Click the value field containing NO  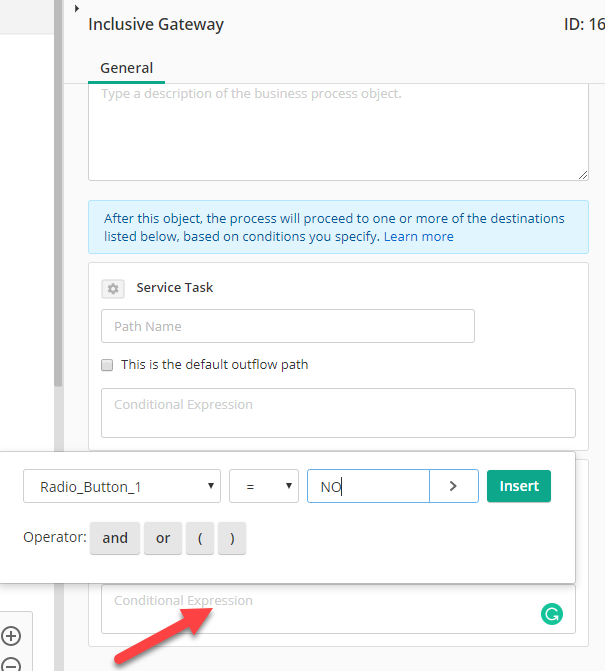coord(368,486)
